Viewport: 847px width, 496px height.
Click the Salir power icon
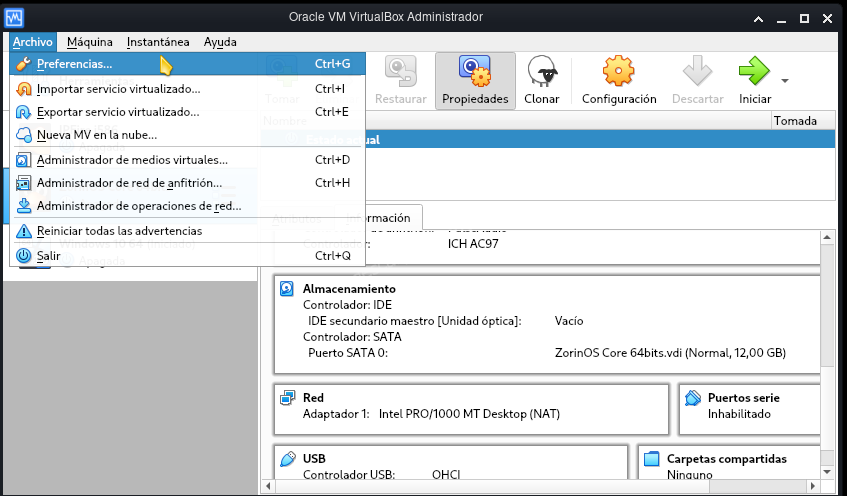pyautogui.click(x=23, y=256)
